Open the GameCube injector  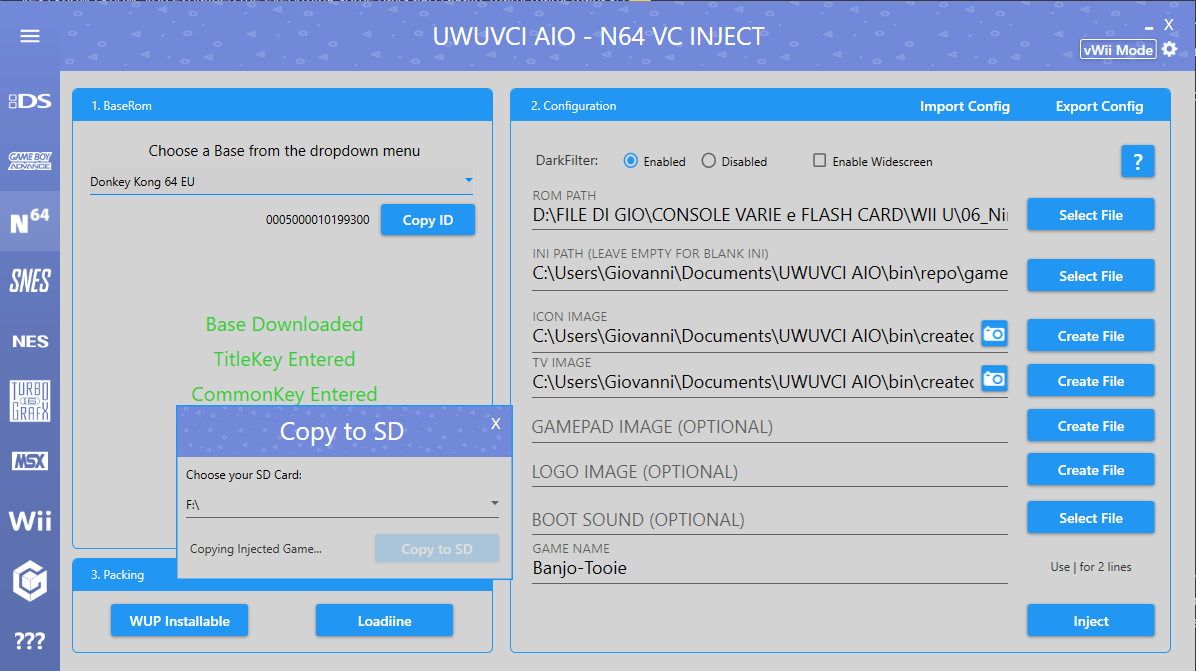30,581
